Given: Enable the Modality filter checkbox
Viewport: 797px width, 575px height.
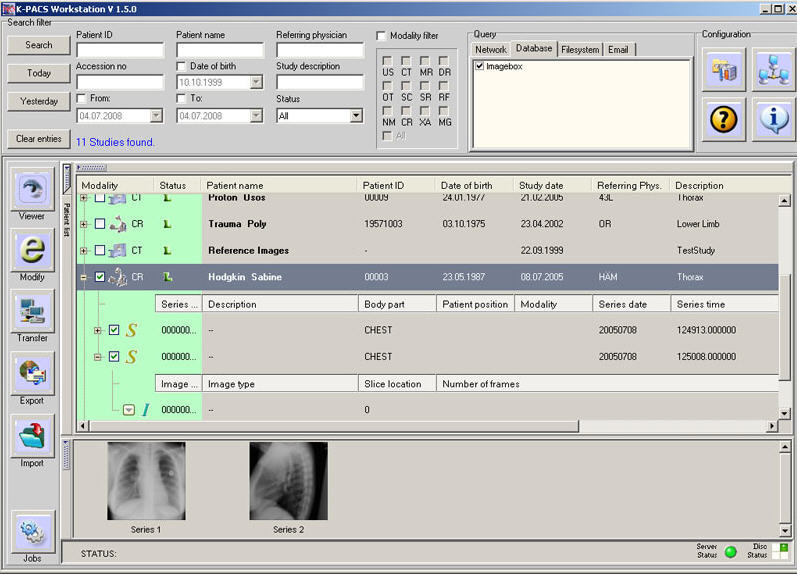Looking at the screenshot, I should 382,36.
